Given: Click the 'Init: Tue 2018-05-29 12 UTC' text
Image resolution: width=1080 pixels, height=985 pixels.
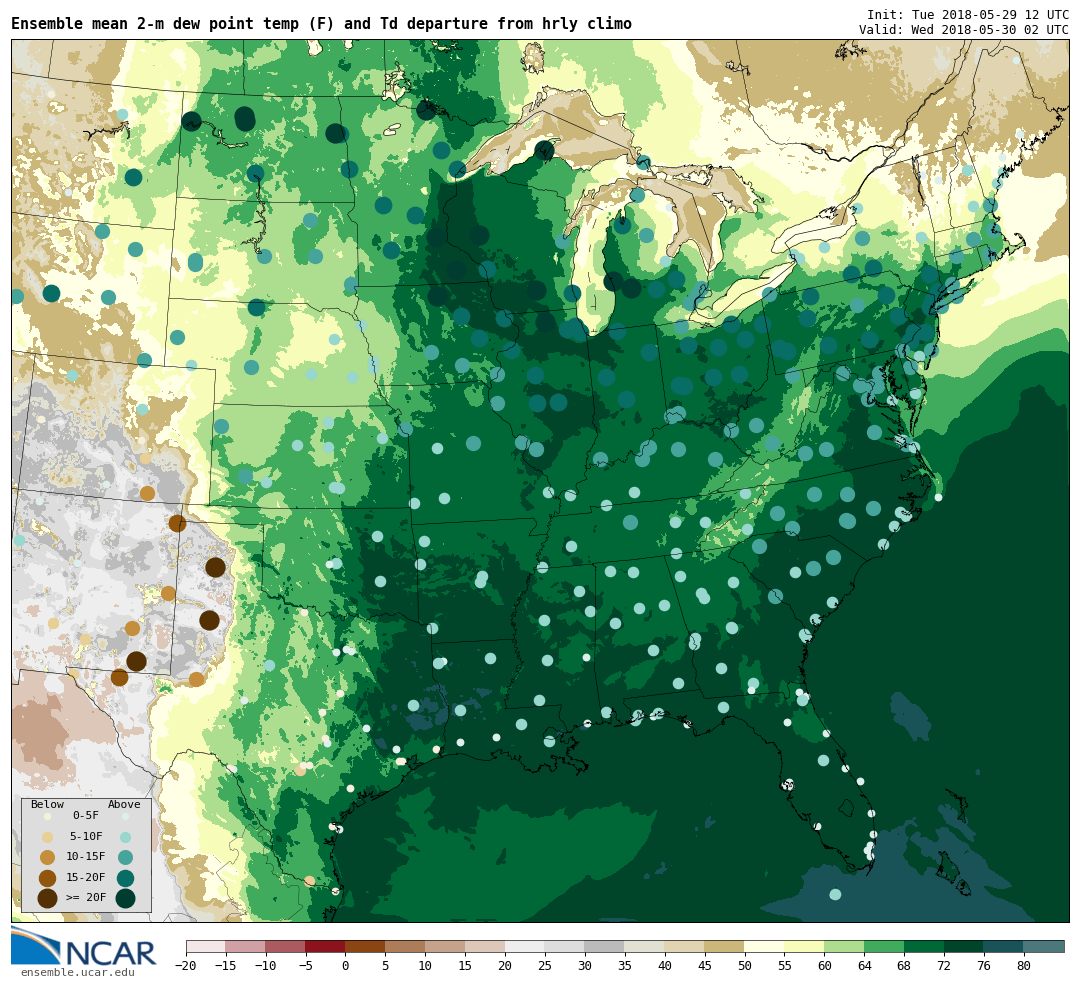Looking at the screenshot, I should [967, 15].
